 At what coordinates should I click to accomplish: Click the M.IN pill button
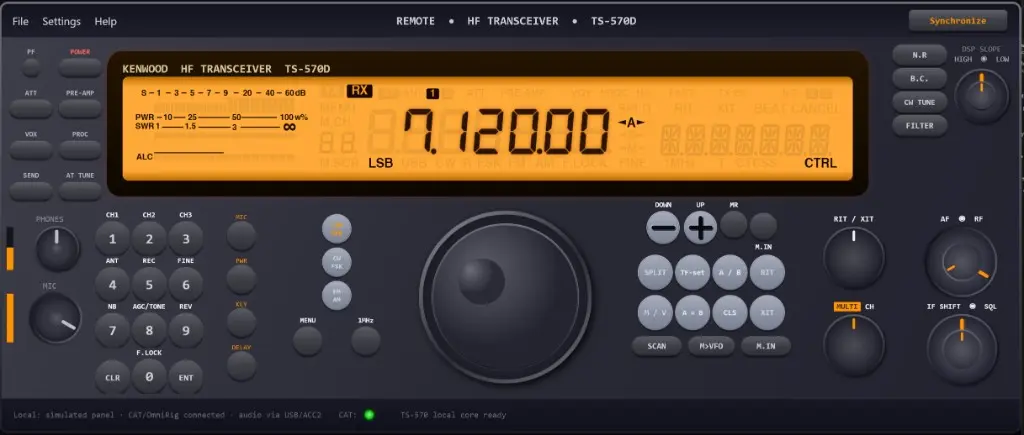coord(766,346)
